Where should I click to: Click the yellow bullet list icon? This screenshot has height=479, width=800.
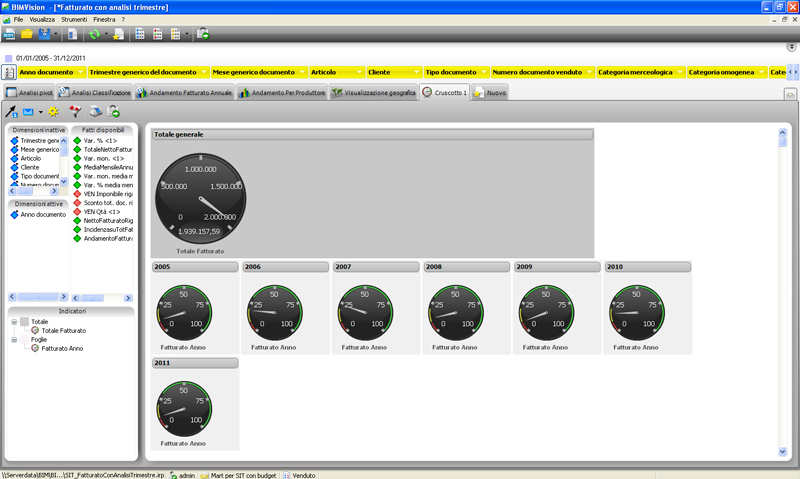(x=176, y=34)
